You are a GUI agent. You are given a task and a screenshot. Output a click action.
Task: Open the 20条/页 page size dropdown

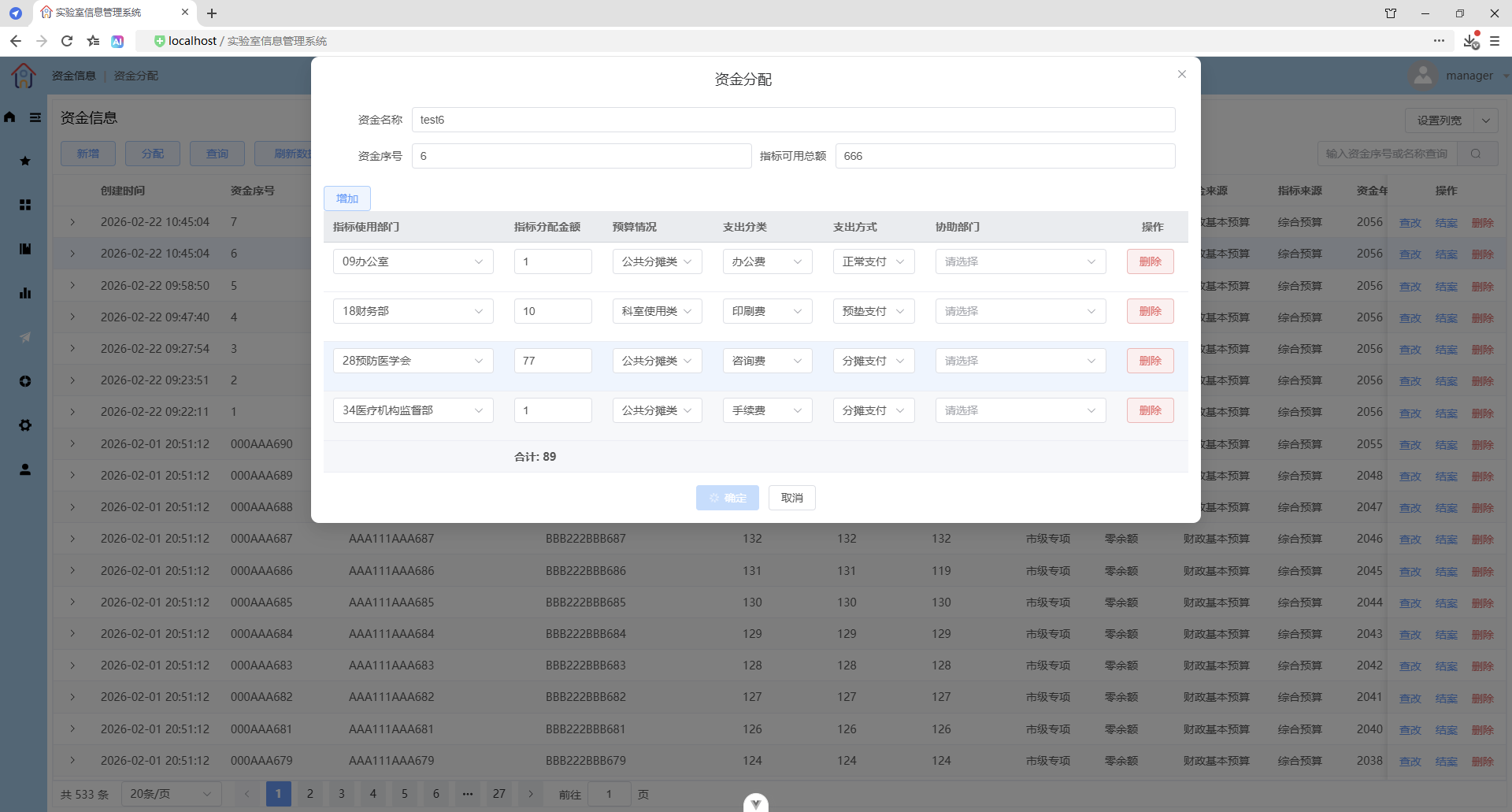click(171, 794)
